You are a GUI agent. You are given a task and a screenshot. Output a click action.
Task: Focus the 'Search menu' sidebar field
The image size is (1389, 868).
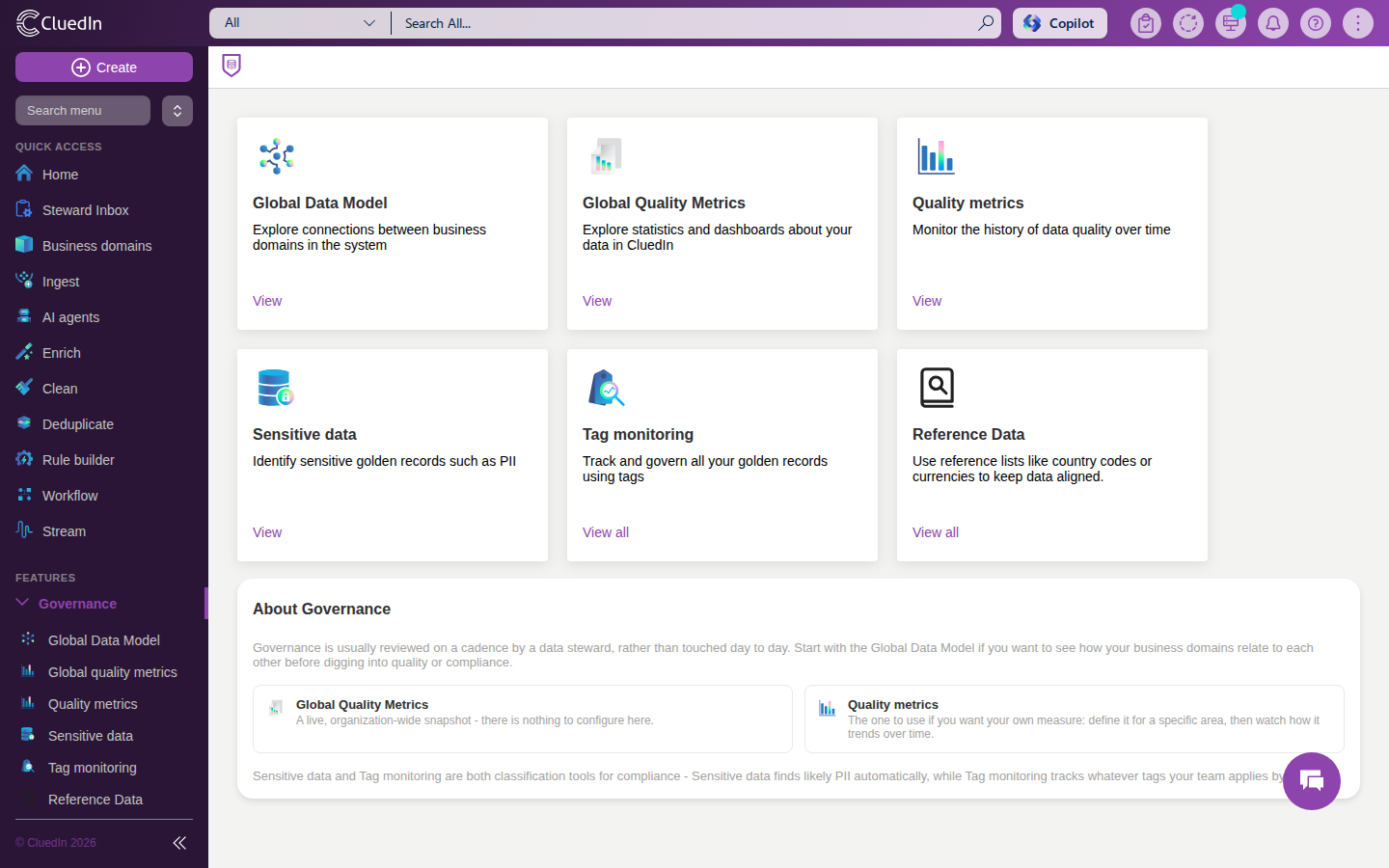point(83,111)
